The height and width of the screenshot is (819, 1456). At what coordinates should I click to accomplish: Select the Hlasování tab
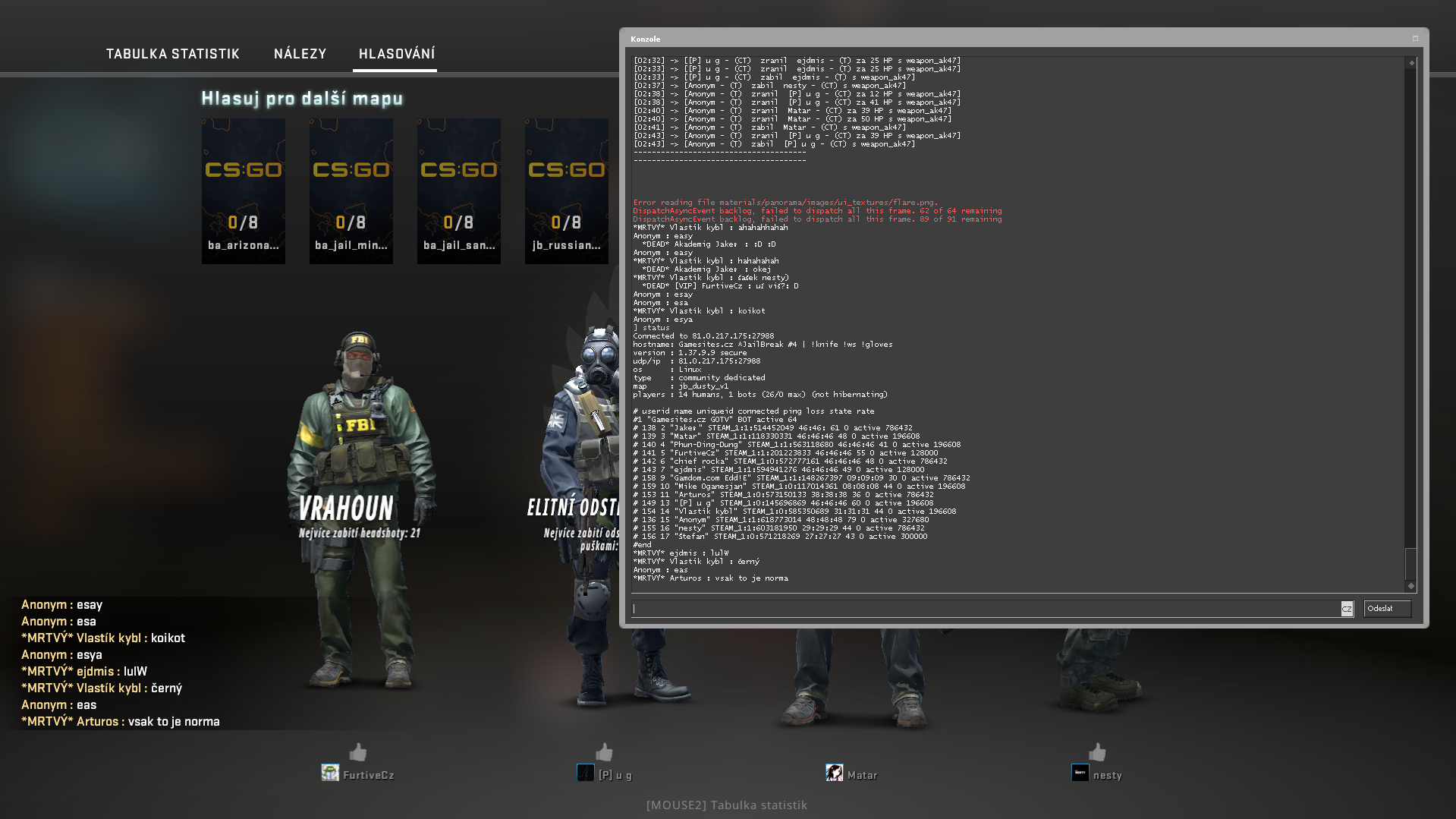[396, 54]
